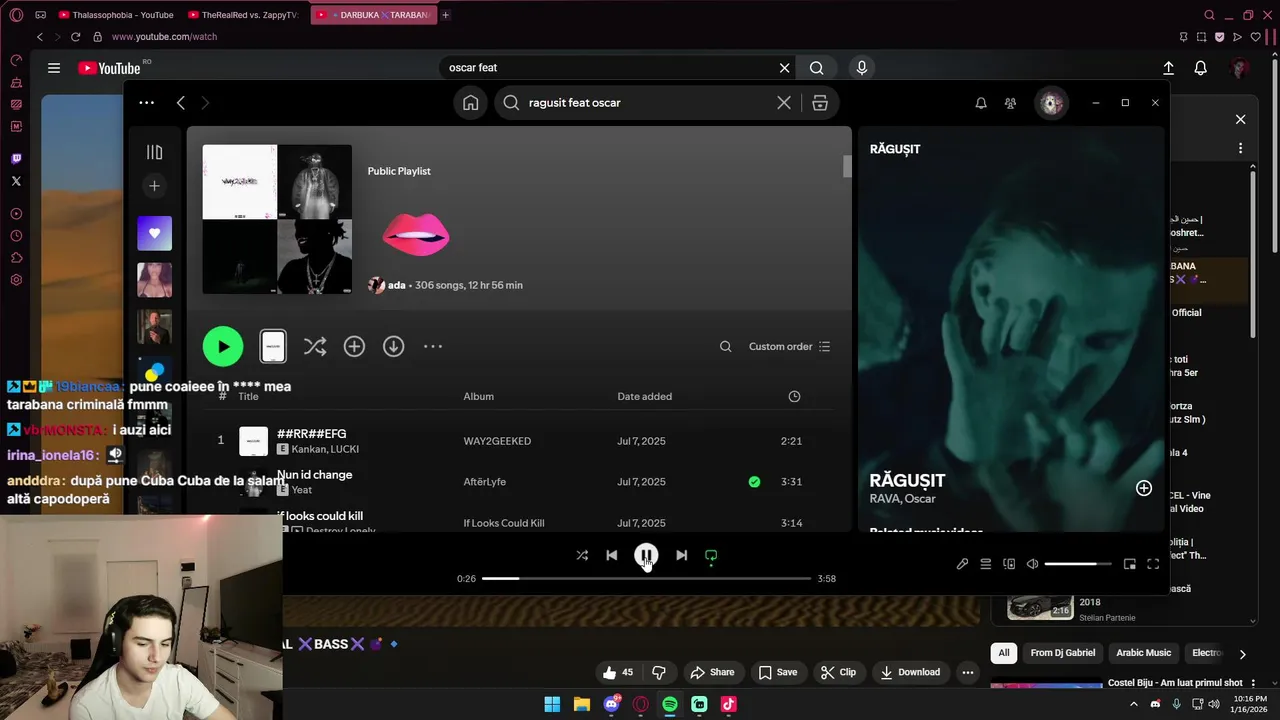This screenshot has height=720, width=1280.
Task: Open the play queue
Action: coord(985,564)
